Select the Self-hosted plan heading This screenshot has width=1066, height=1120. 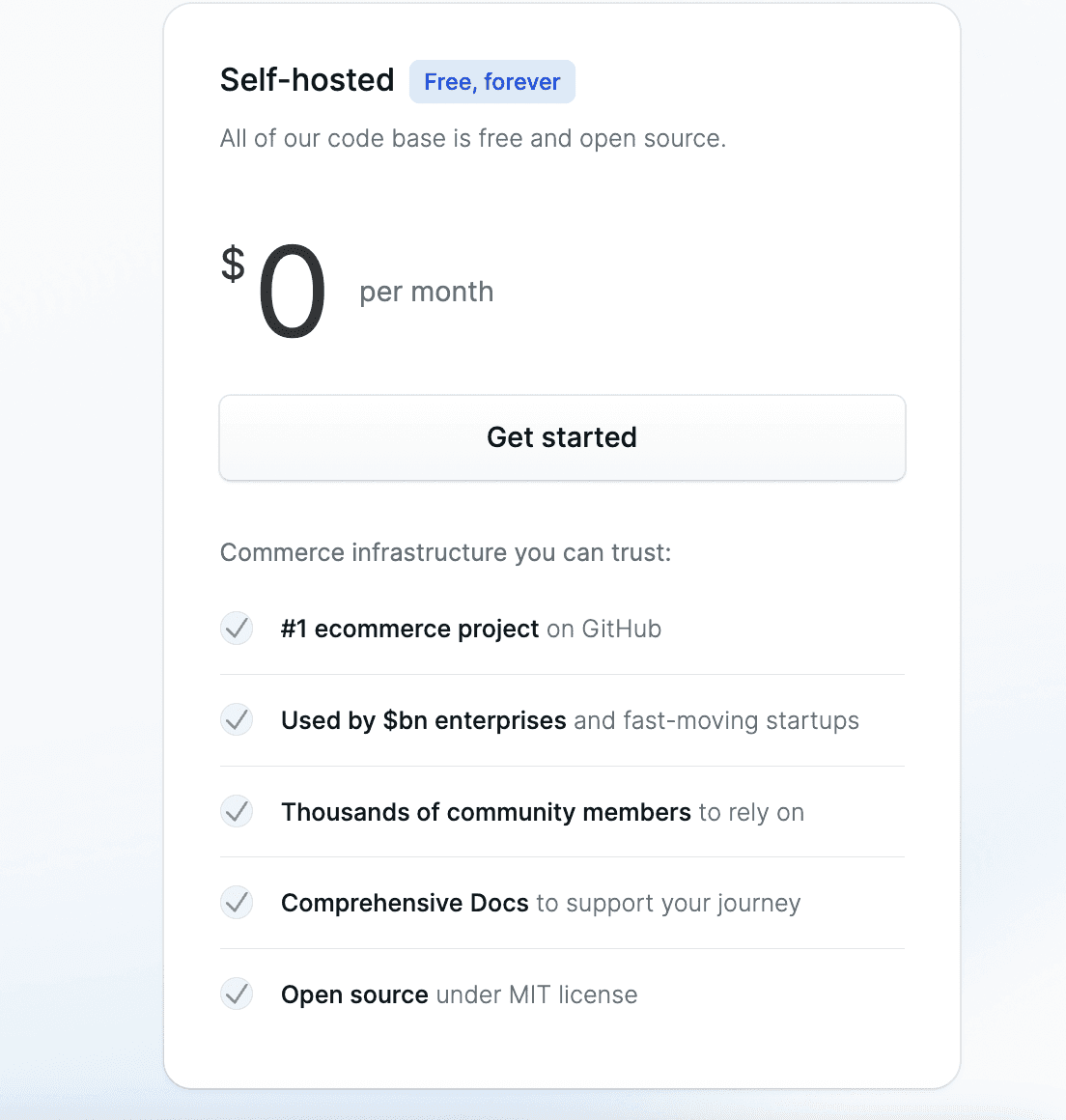(307, 80)
